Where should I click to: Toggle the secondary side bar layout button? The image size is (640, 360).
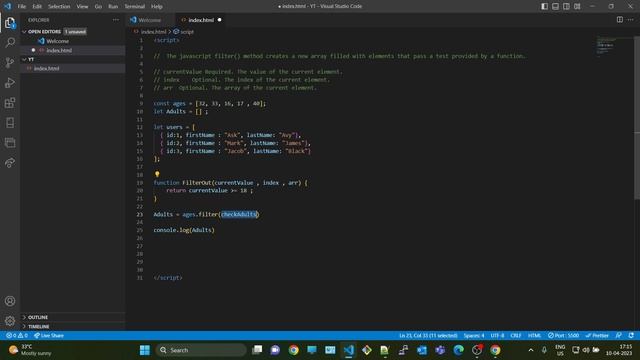pos(567,6)
